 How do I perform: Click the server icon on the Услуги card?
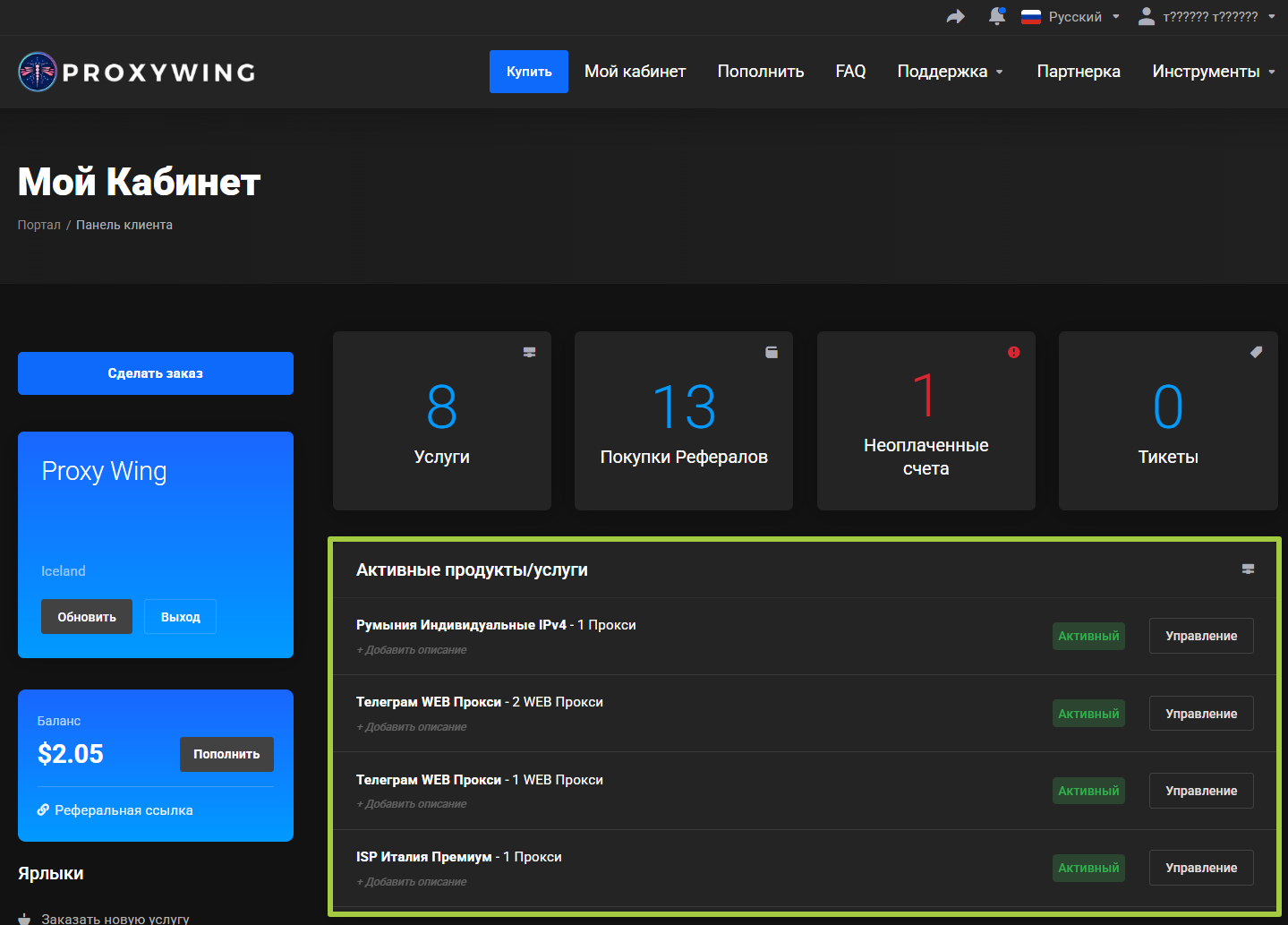[x=530, y=353]
